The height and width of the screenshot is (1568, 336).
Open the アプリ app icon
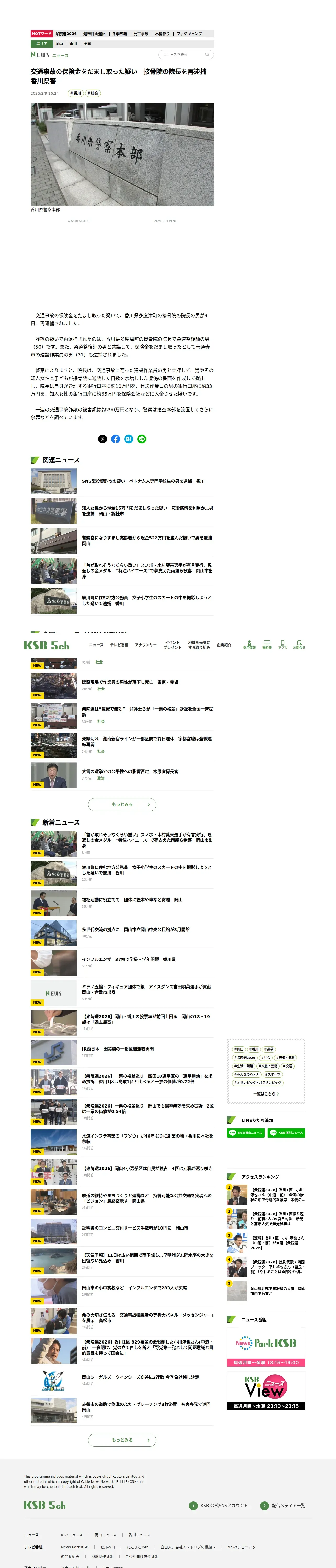(282, 645)
